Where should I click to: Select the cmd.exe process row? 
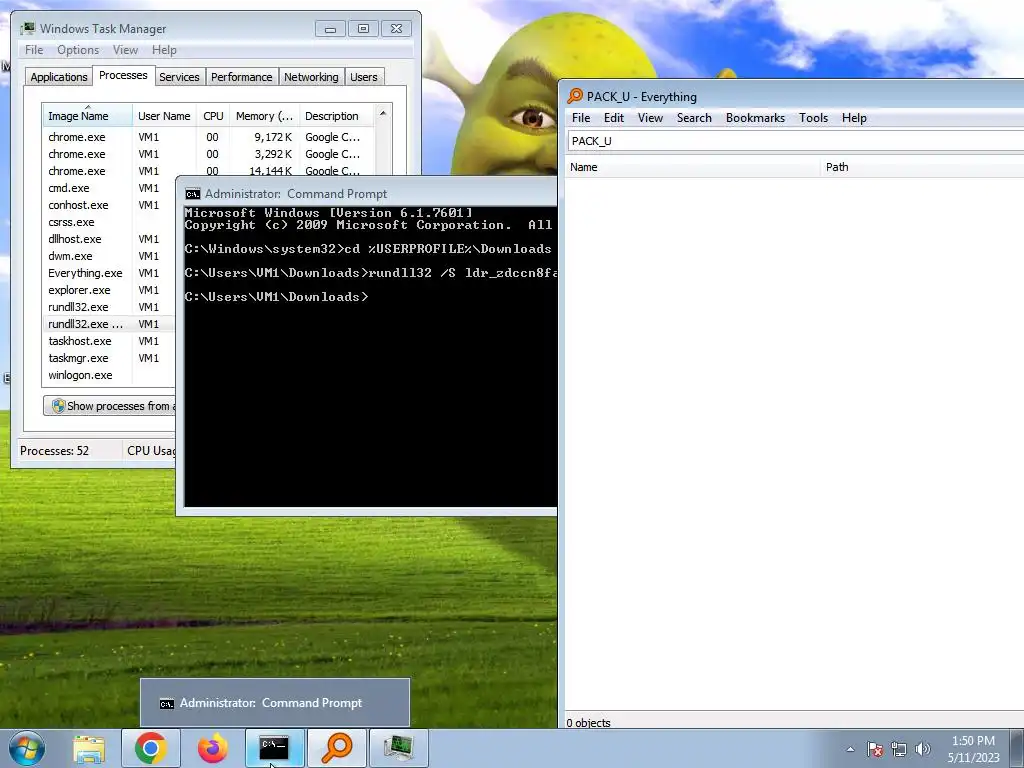pos(109,188)
